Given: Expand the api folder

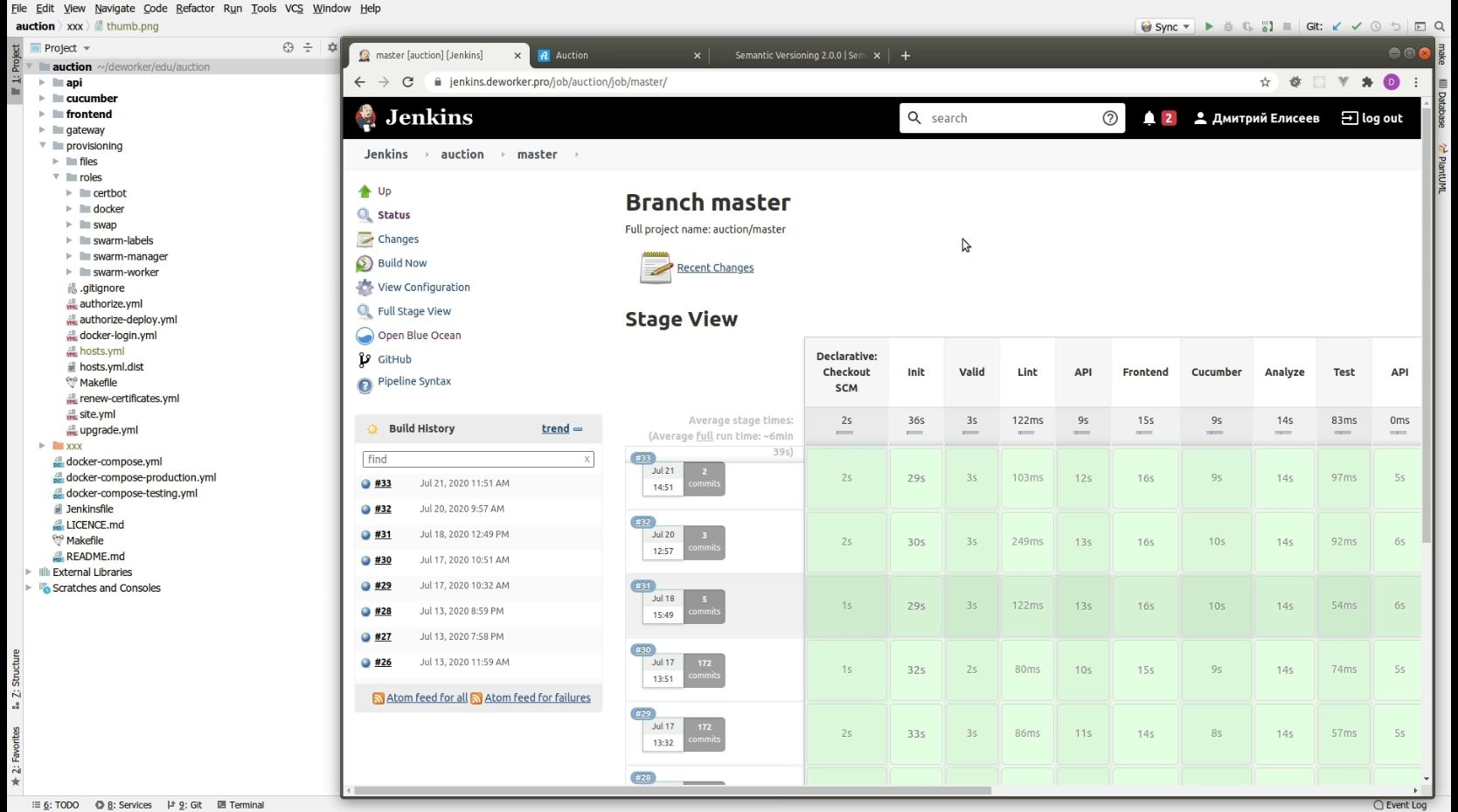Looking at the screenshot, I should coord(41,82).
